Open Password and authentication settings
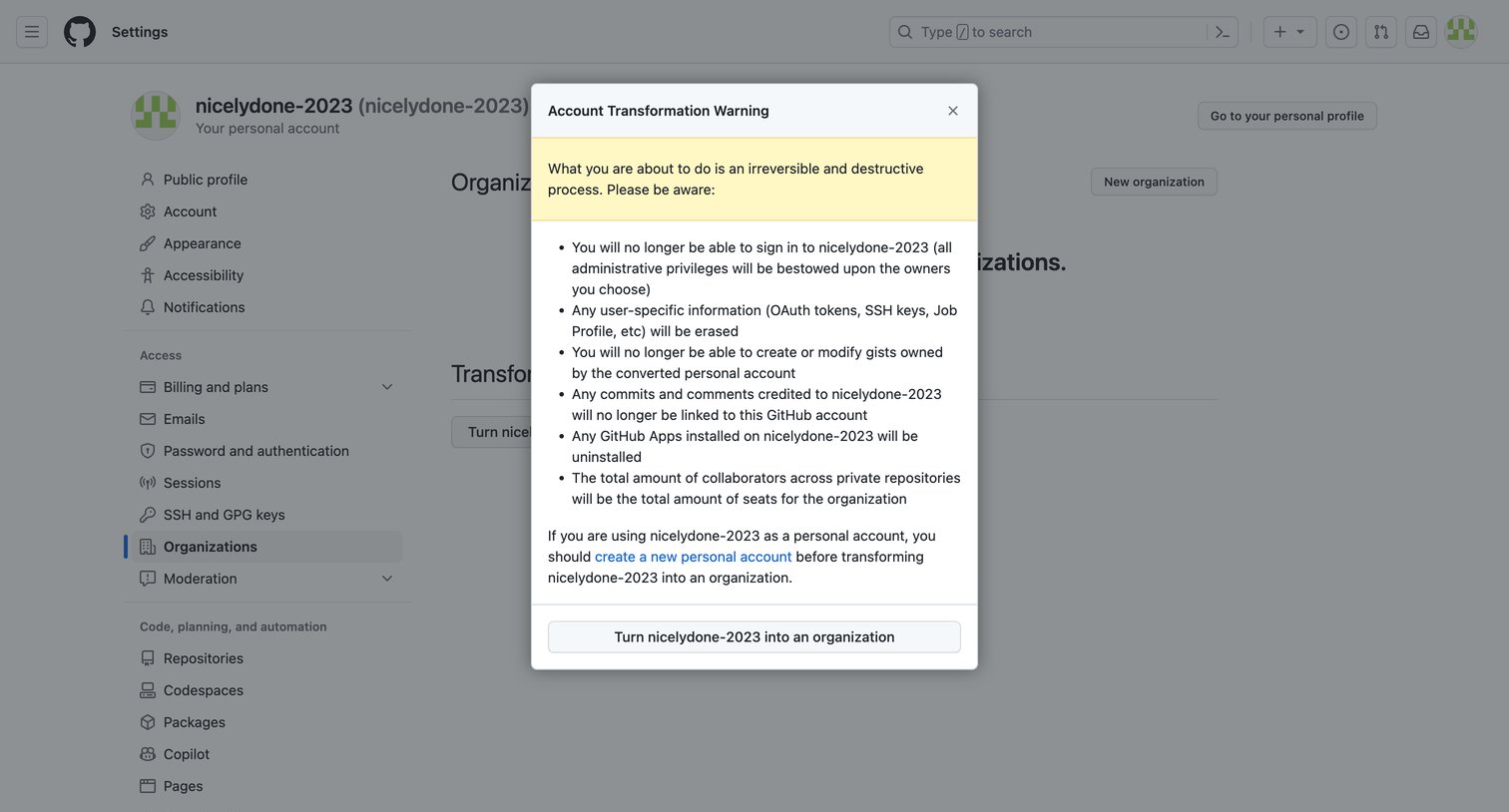 (267, 451)
